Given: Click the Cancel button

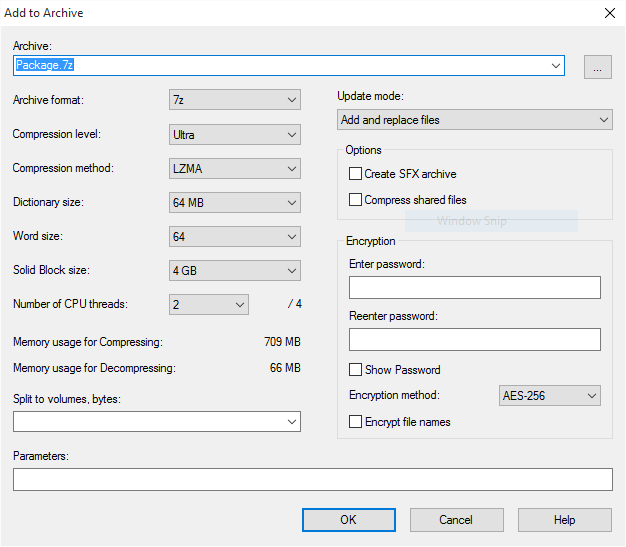Looking at the screenshot, I should (456, 520).
